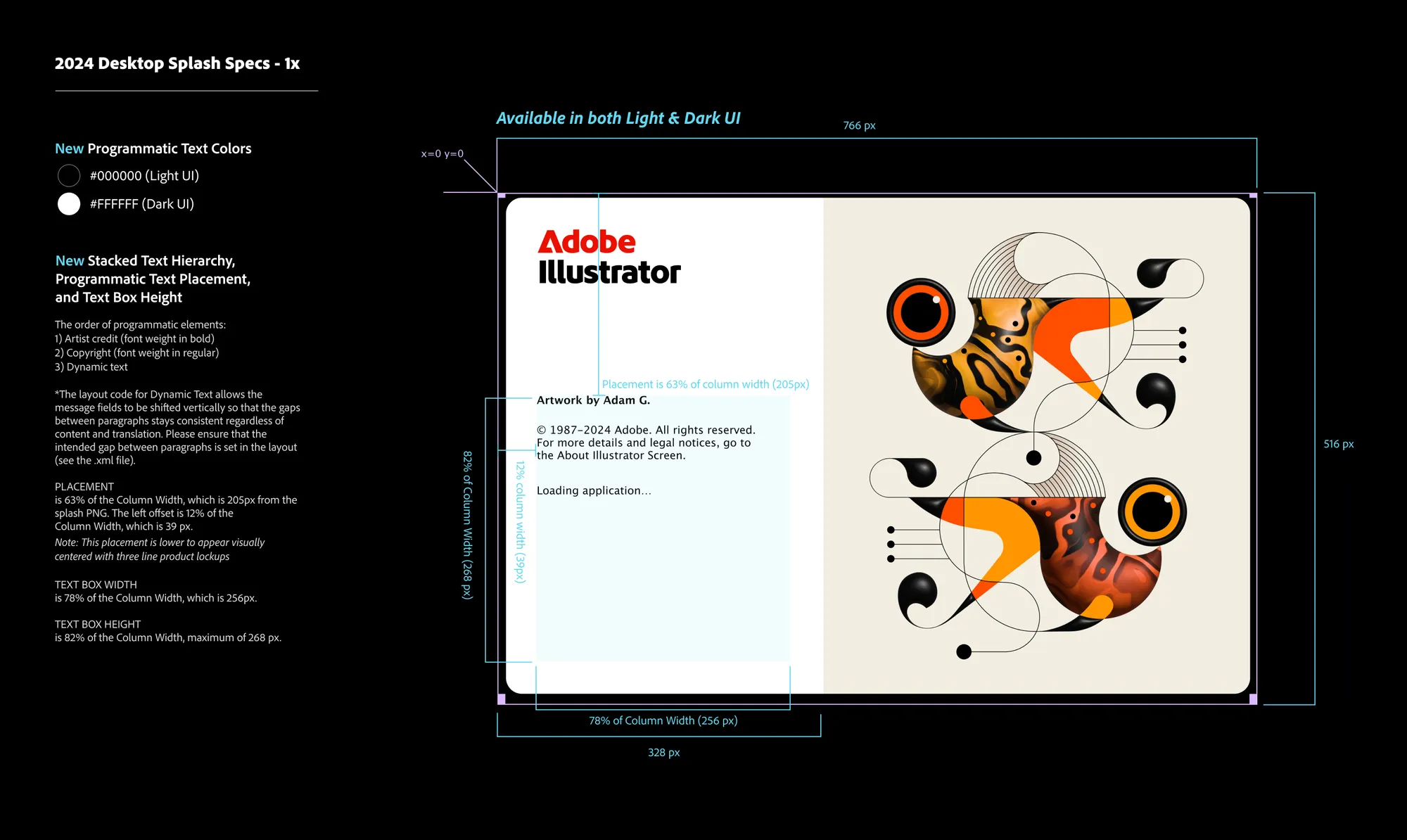This screenshot has height=840, width=1407.
Task: Click the 'Artwork by Adam G.' credit
Action: 593,400
